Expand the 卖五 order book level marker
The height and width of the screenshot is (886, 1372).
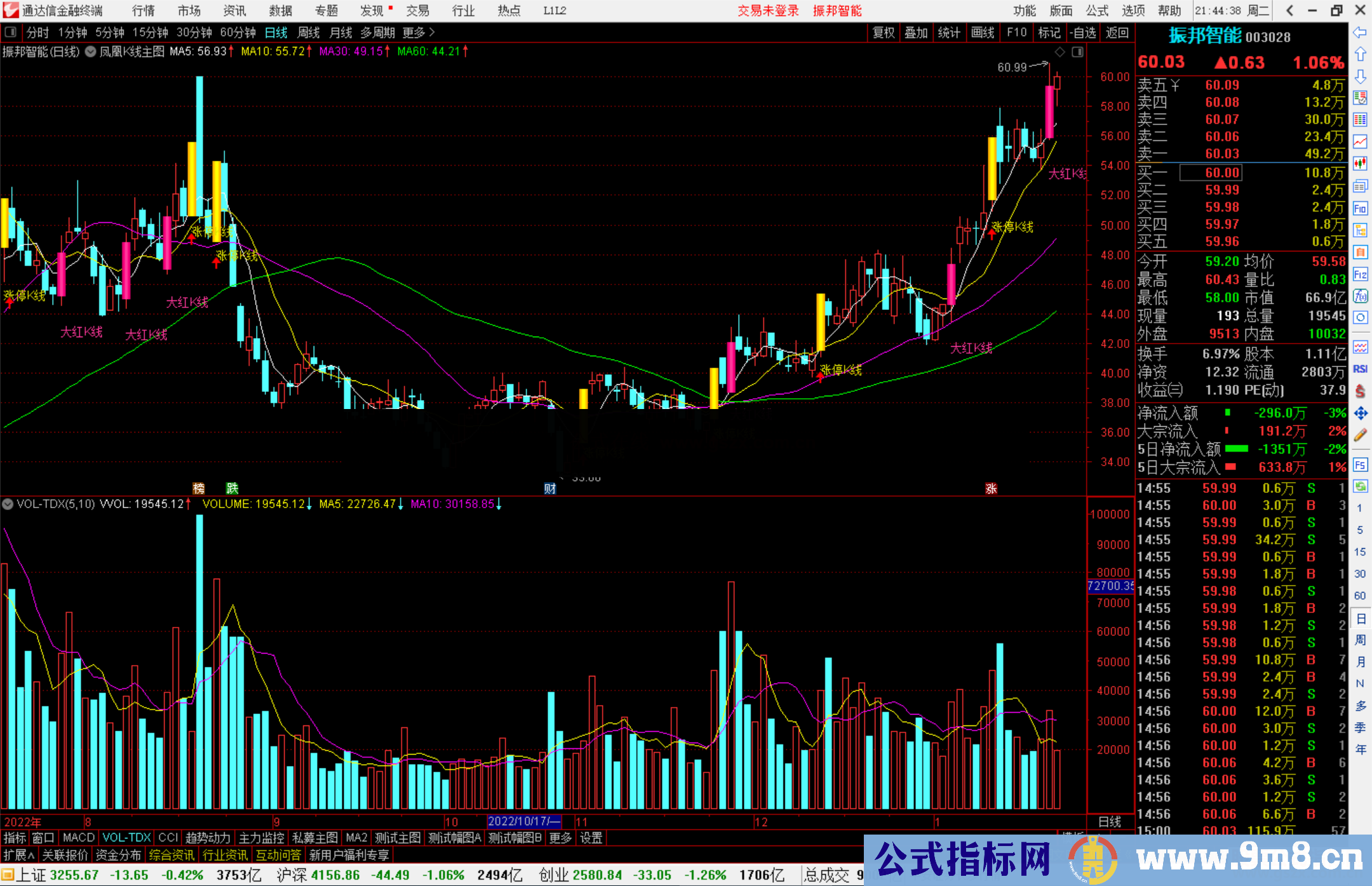click(x=1175, y=85)
